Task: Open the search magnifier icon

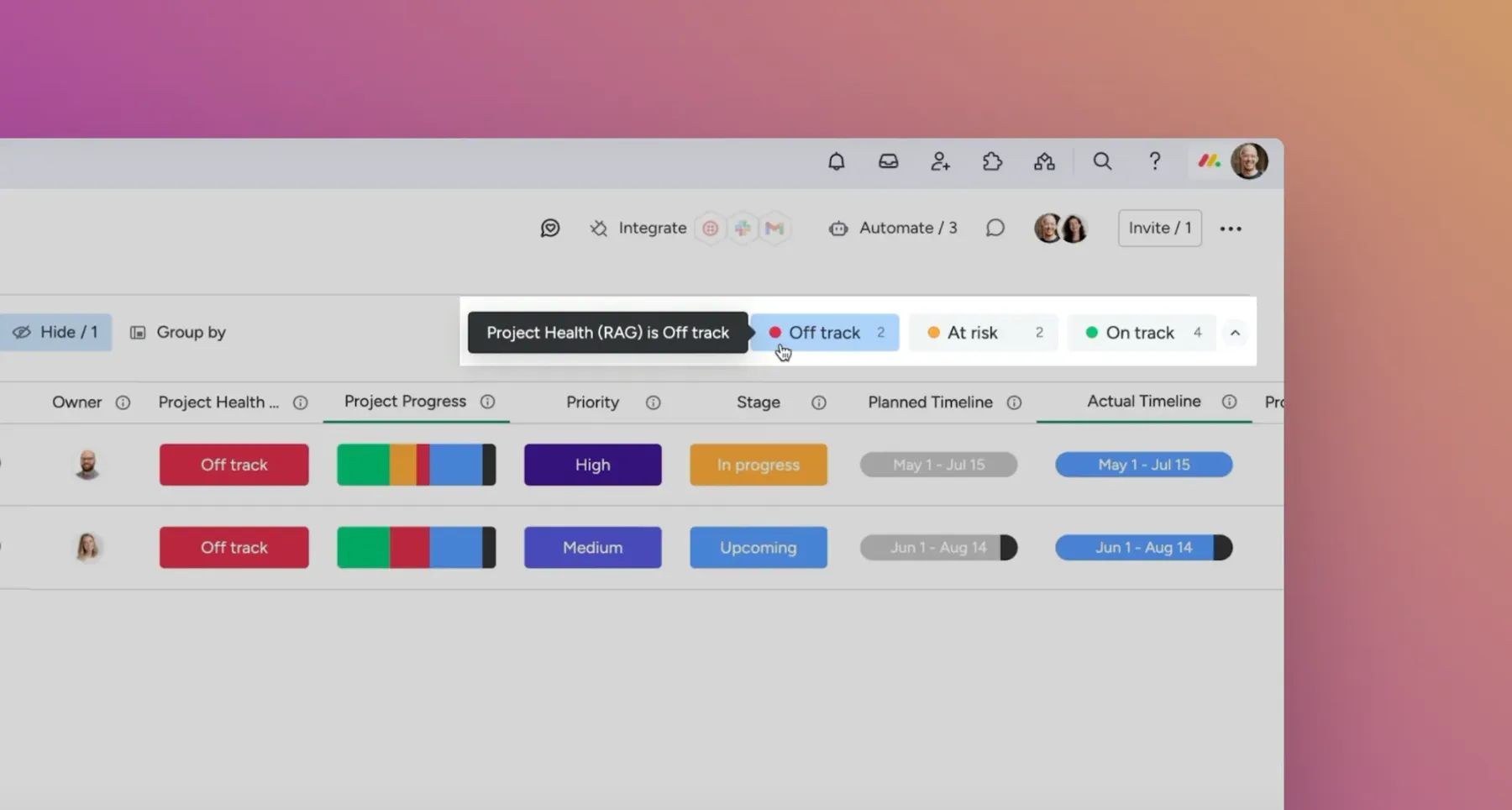Action: tap(1102, 161)
